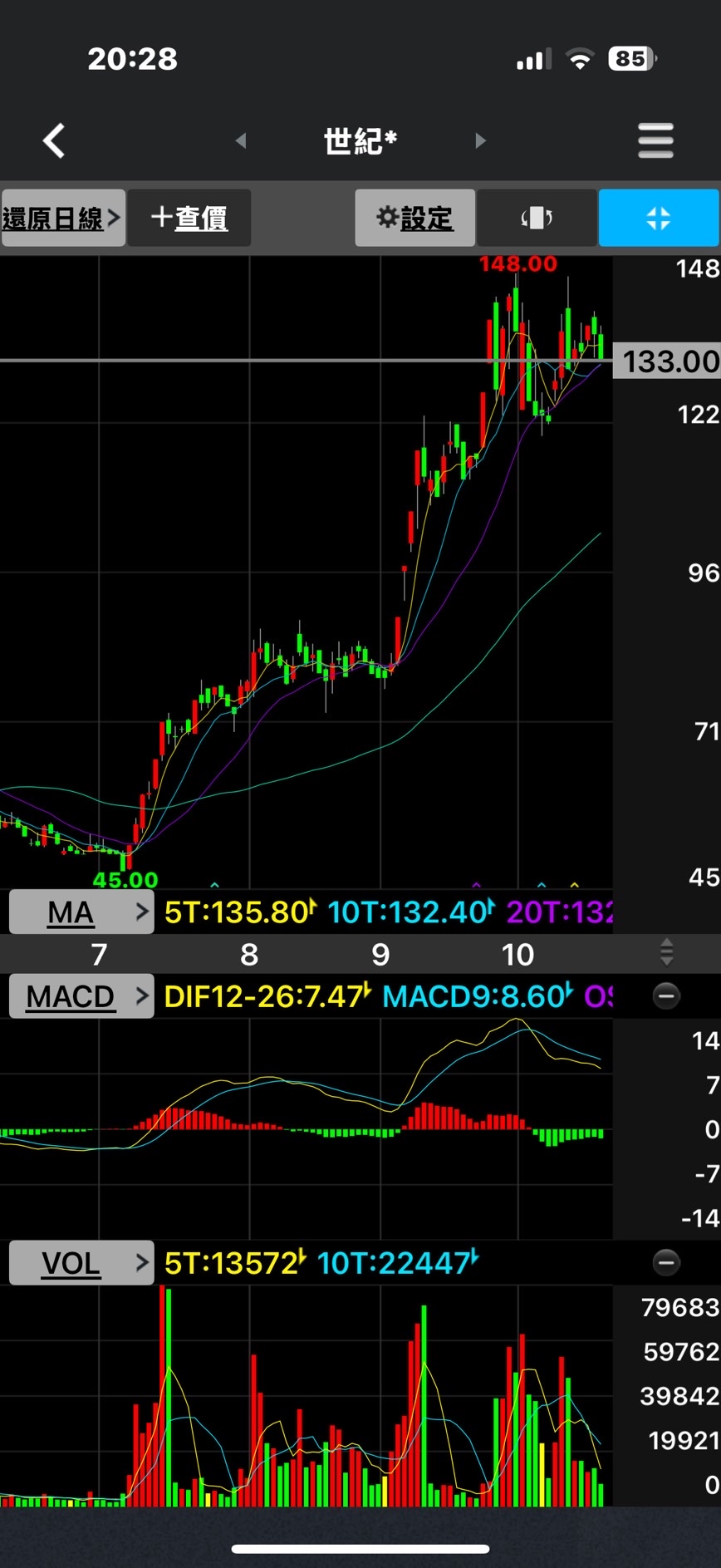This screenshot has width=721, height=1568.
Task: Tap the 20T moving average value
Action: coord(559,912)
